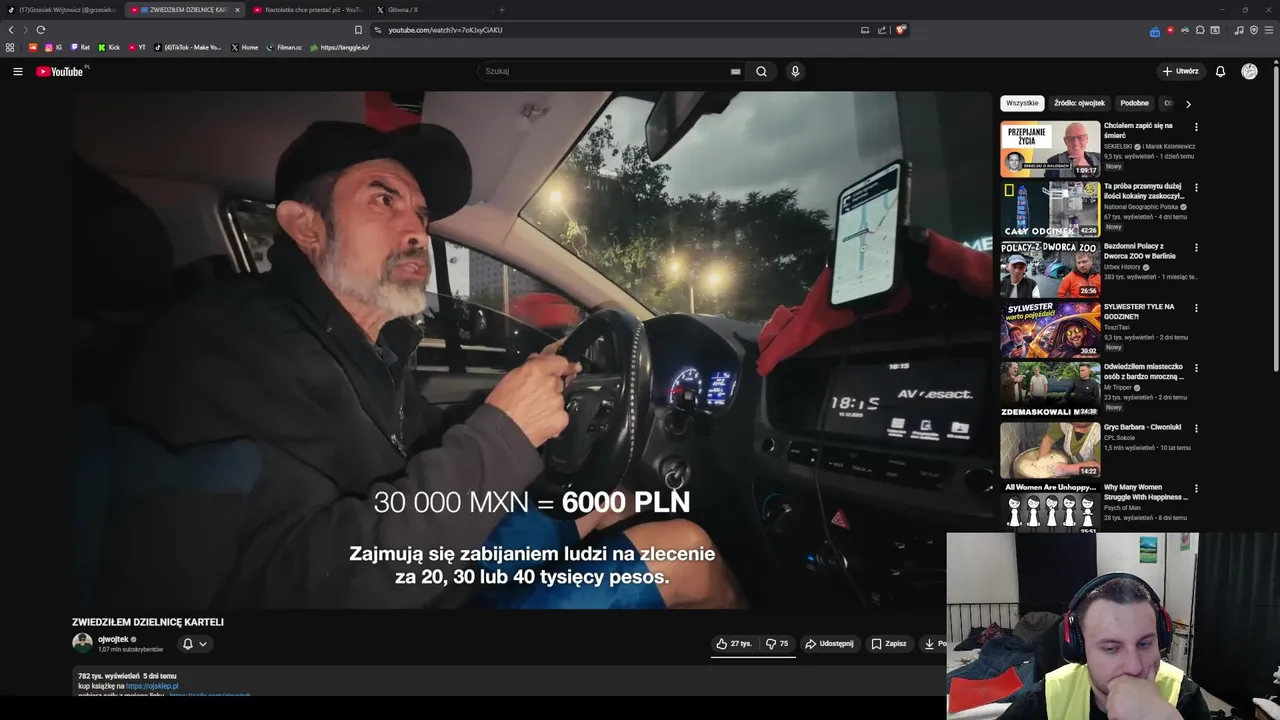Open the 'TikTok - Make Yo...' bookmark
Screen dimensions: 1280x720
(188, 47)
